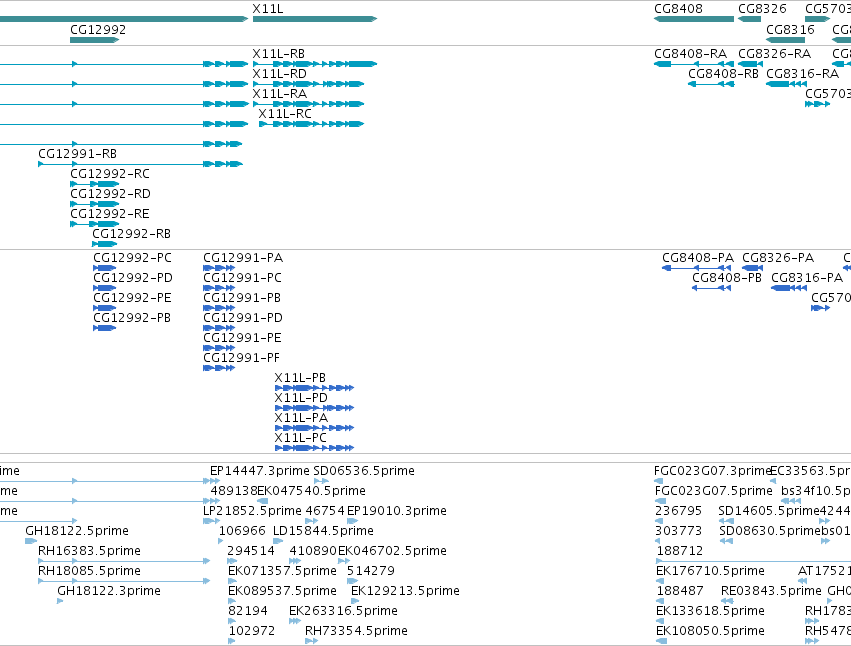Screen dimensions: 851x646
Task: Open the CG8408-RB transcript label
Action: coord(723,74)
